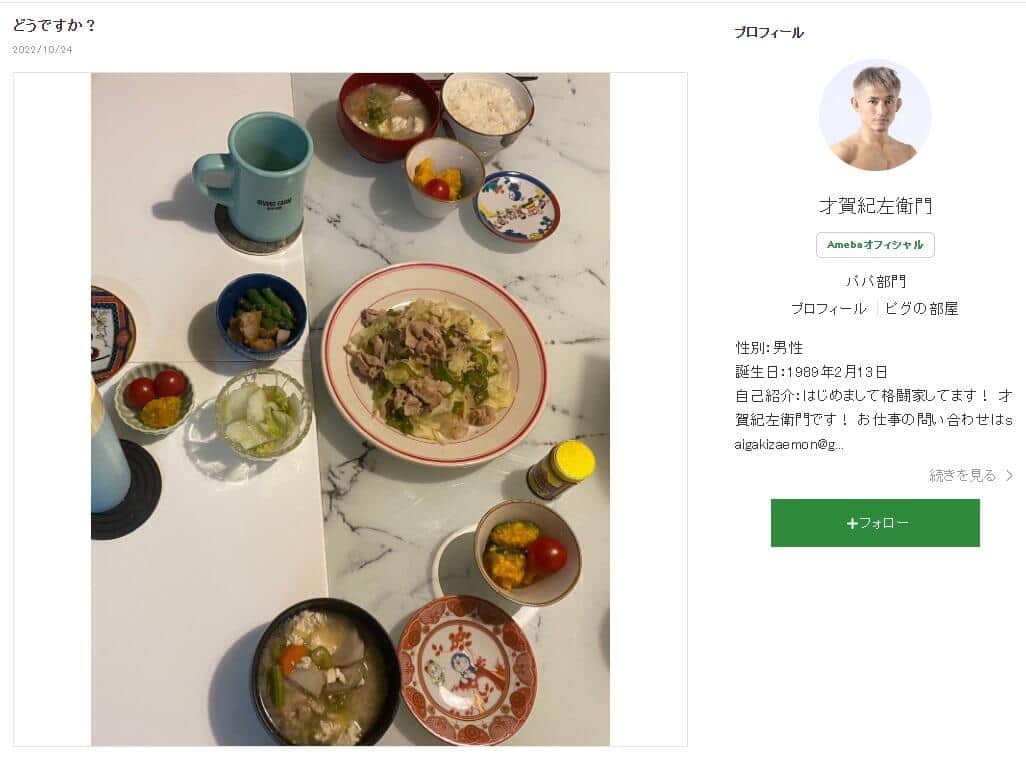This screenshot has width=1026, height=762.
Task: Open the ピグの部屋 menu item
Action: tap(919, 309)
